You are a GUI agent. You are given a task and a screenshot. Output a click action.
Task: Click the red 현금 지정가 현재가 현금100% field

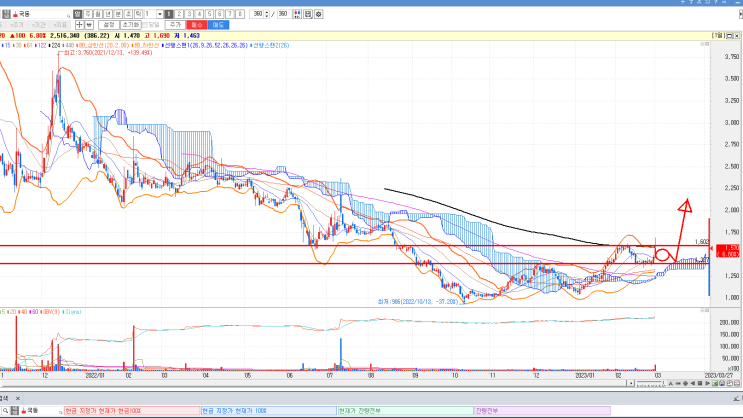coord(132,410)
